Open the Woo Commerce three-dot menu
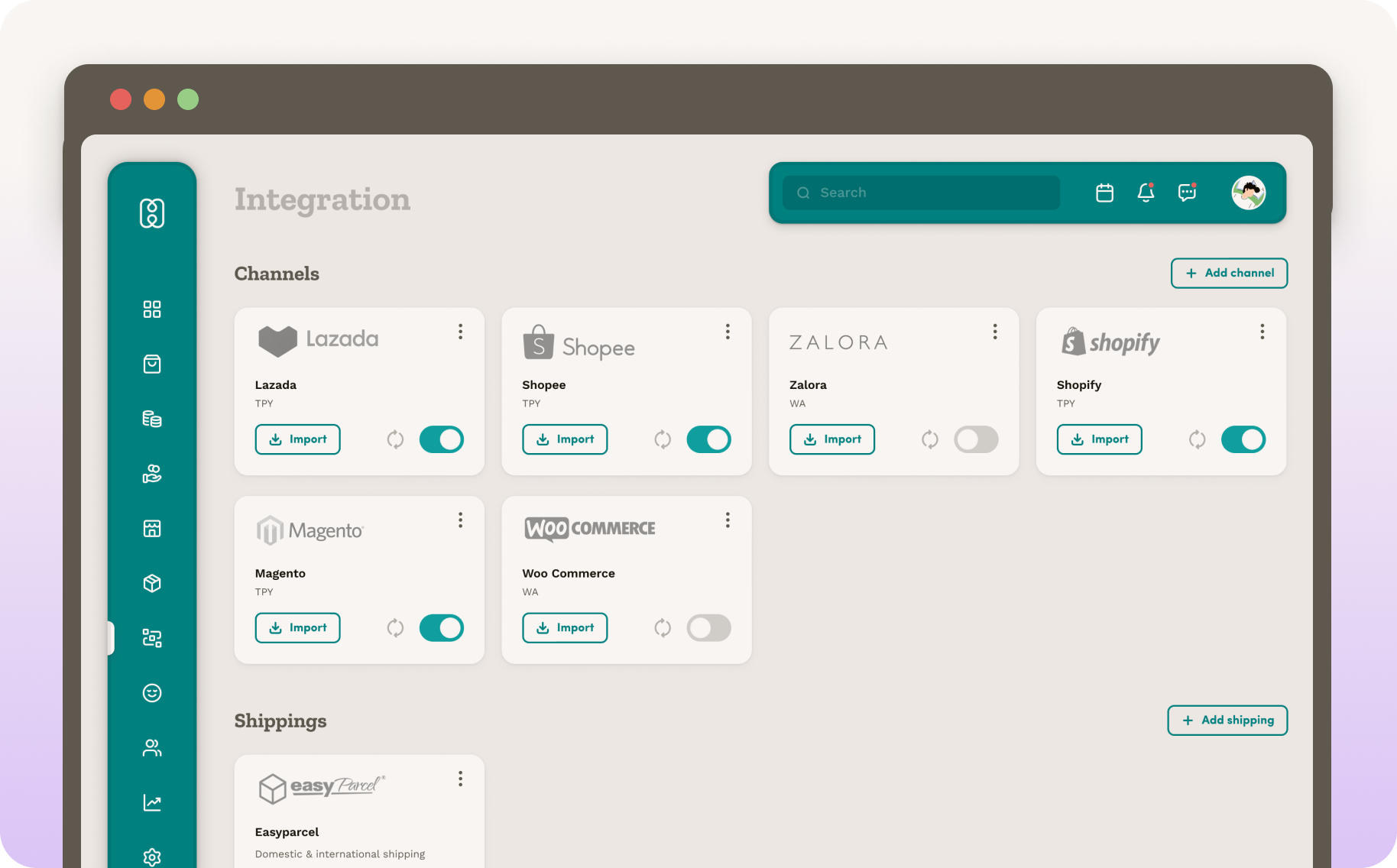 click(x=727, y=520)
